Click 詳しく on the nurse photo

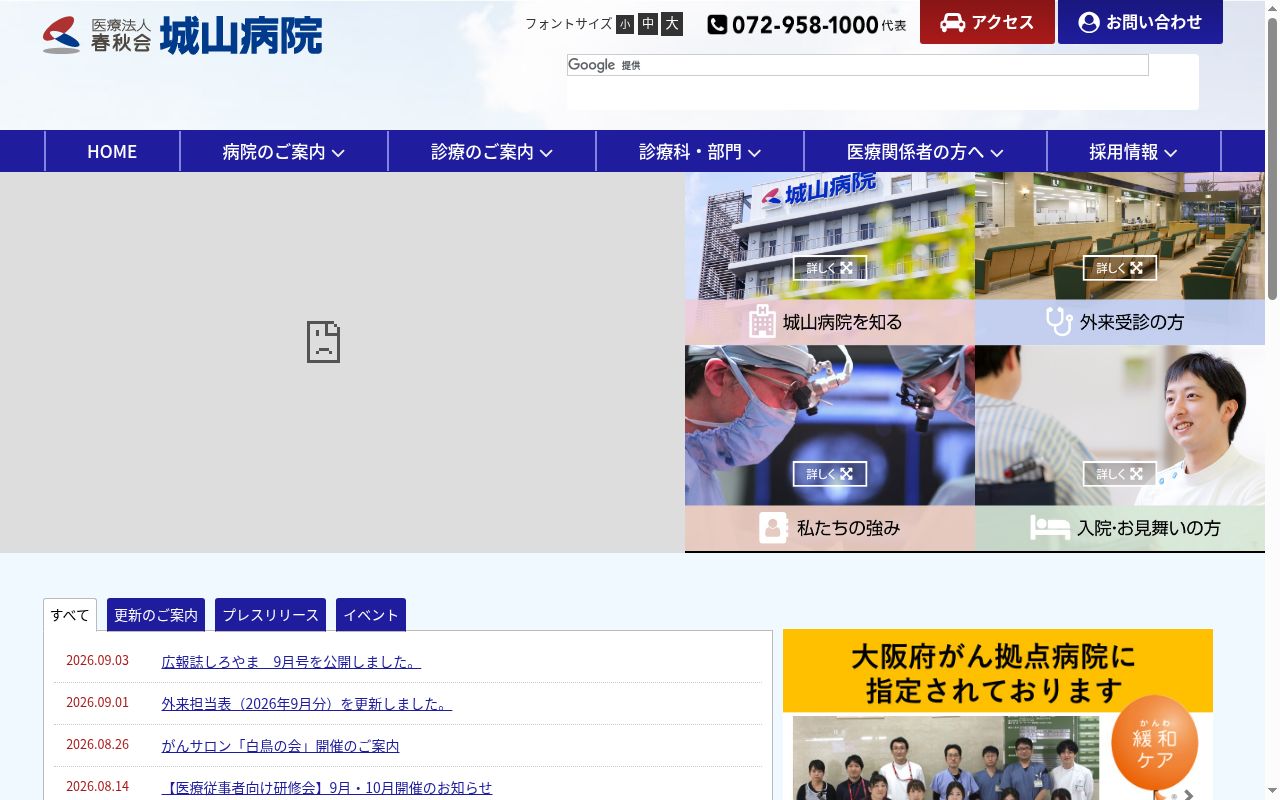point(1120,474)
